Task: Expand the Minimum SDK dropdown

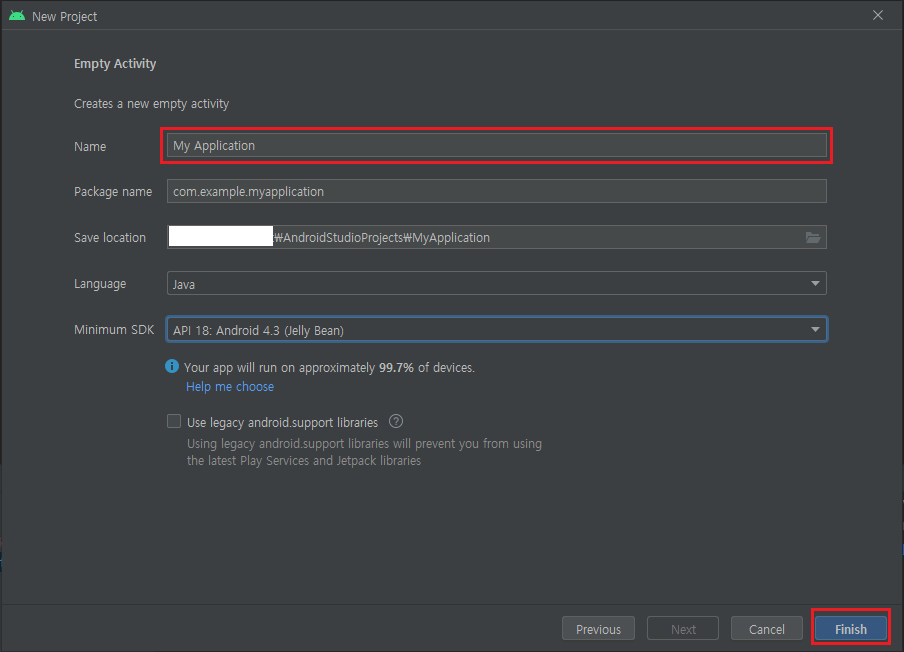Action: [496, 330]
